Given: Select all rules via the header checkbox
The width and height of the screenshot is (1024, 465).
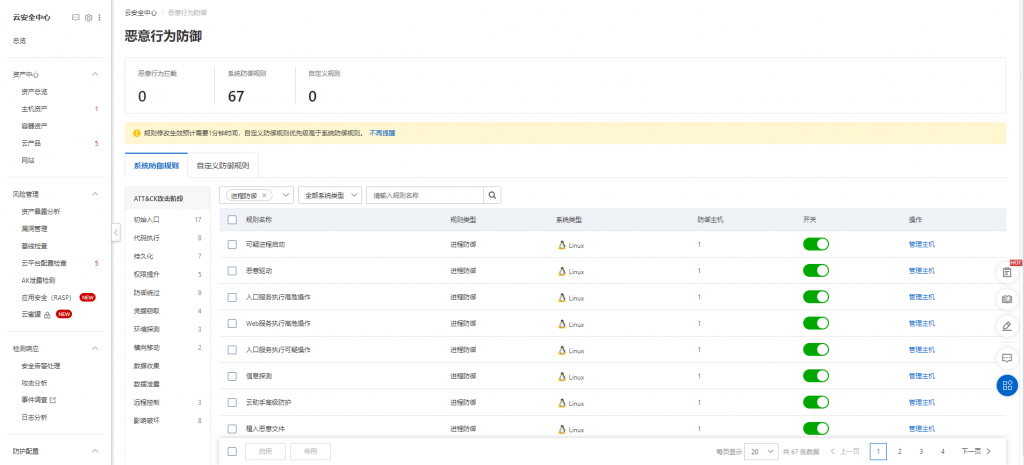Looking at the screenshot, I should [x=232, y=219].
